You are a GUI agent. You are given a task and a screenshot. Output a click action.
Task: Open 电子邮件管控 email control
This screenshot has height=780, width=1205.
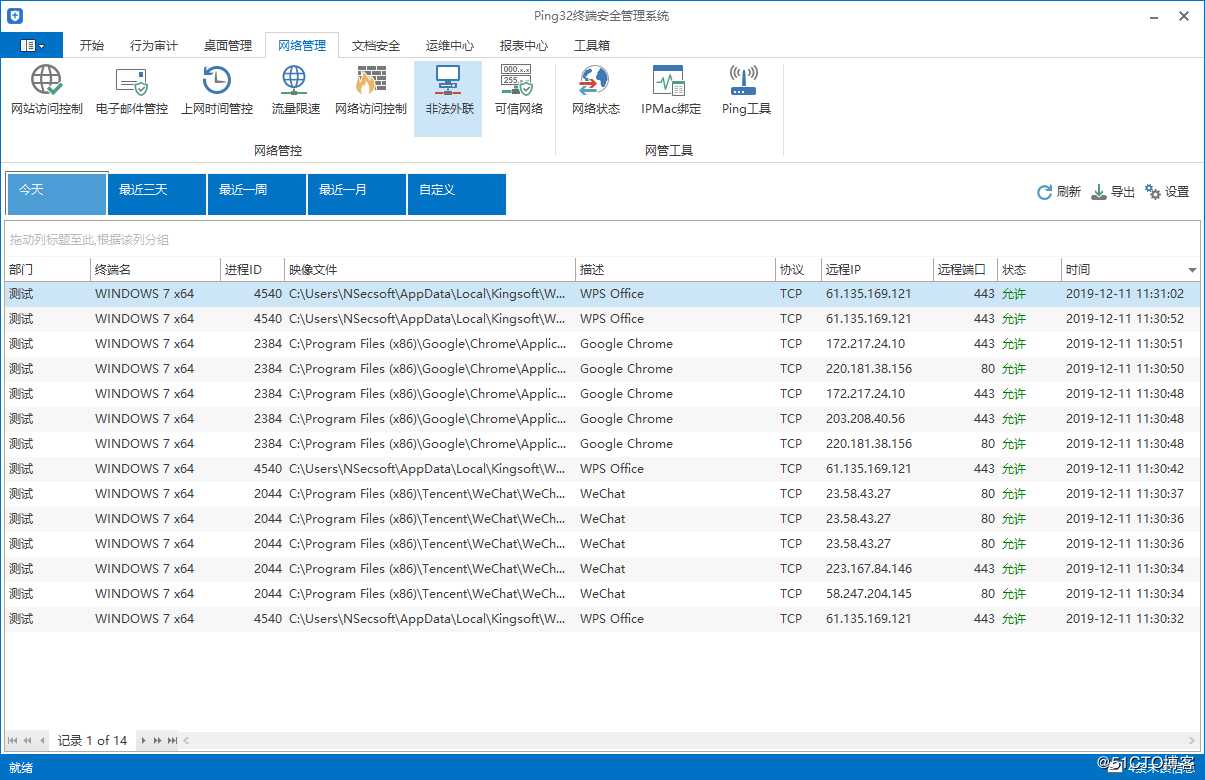pyautogui.click(x=132, y=93)
